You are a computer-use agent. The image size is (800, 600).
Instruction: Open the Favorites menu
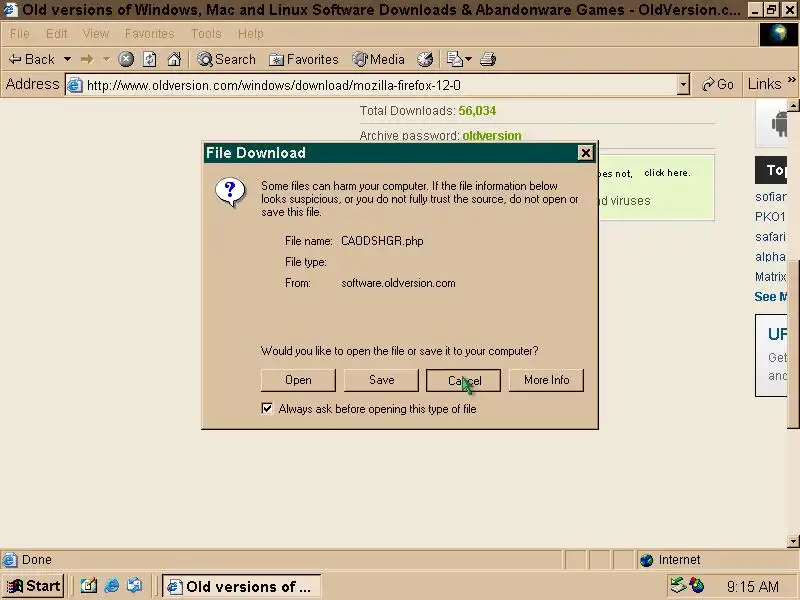149,34
